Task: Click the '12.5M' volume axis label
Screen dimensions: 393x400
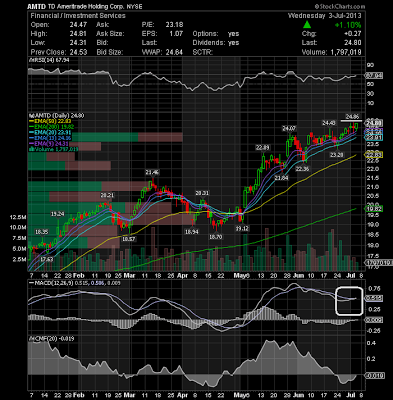Action: pos(19,217)
